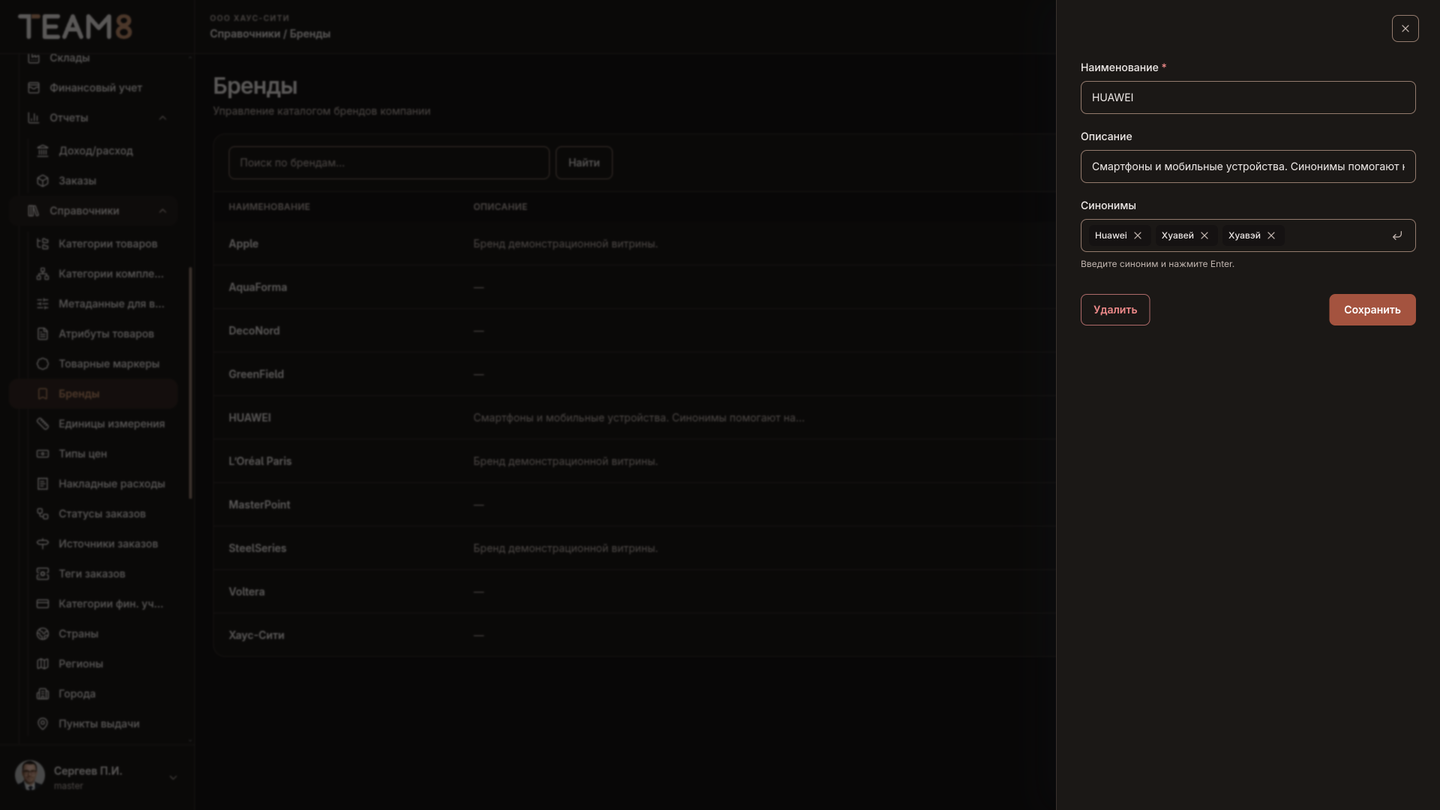Collapse the Отчеты section chevron

coord(163,118)
